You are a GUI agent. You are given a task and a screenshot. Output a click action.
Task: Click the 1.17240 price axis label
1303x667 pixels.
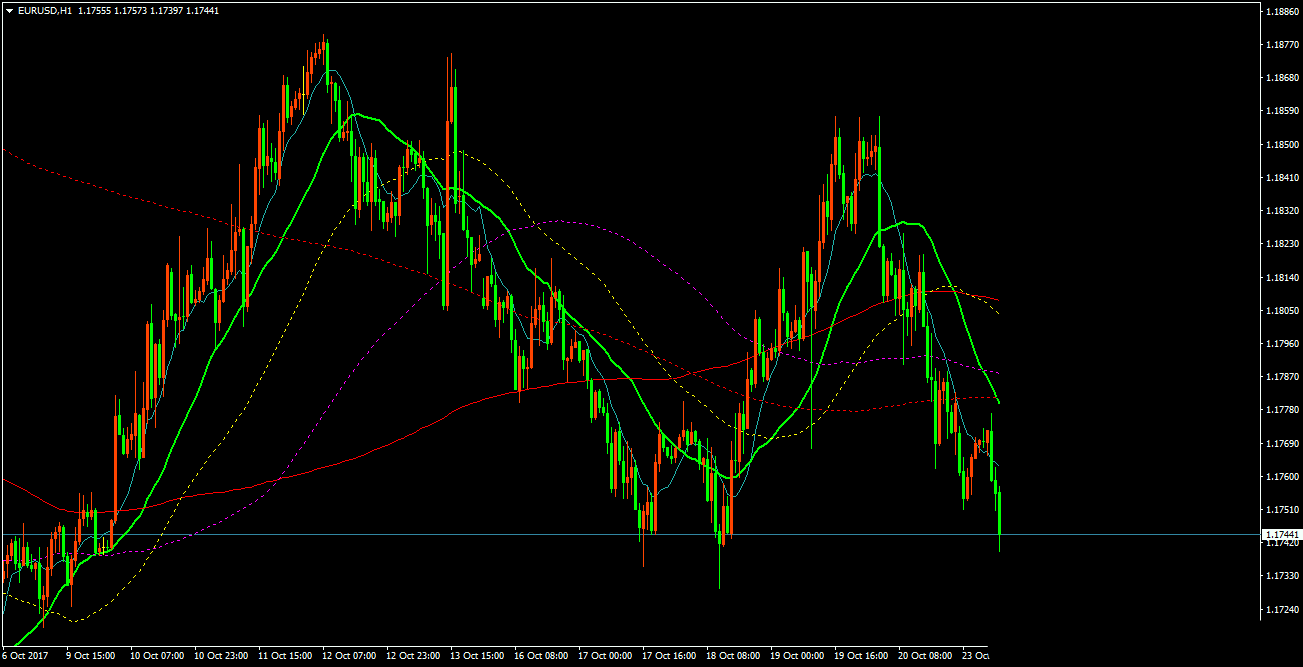tap(1281, 610)
